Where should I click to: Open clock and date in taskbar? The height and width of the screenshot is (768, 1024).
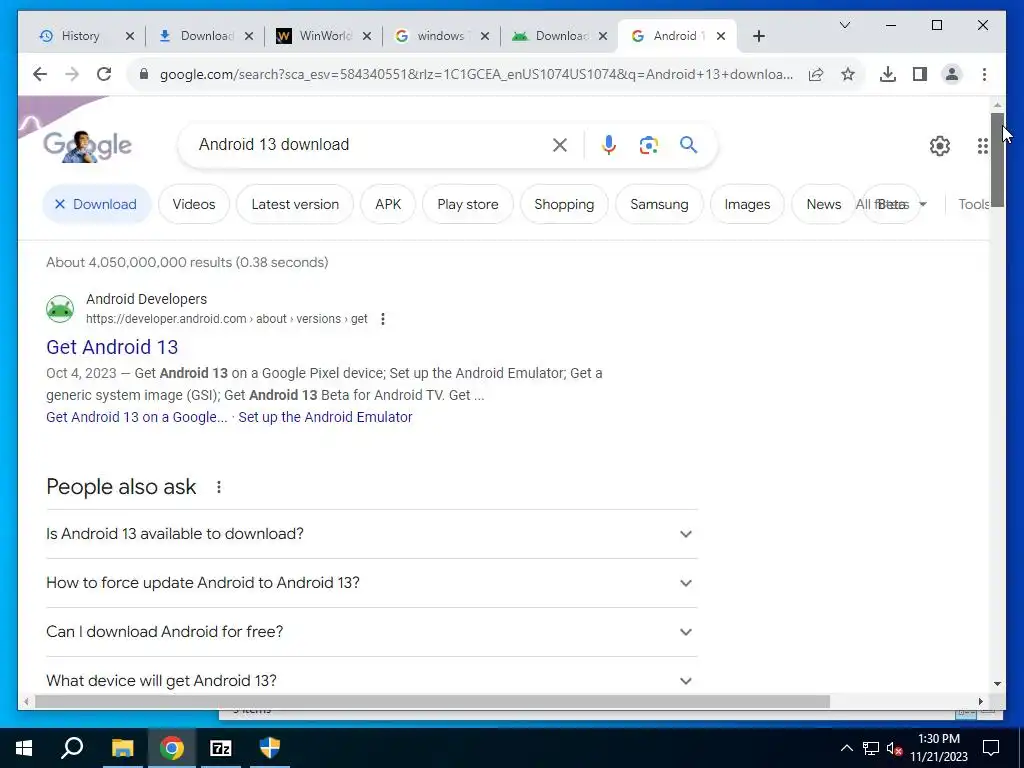[939, 748]
